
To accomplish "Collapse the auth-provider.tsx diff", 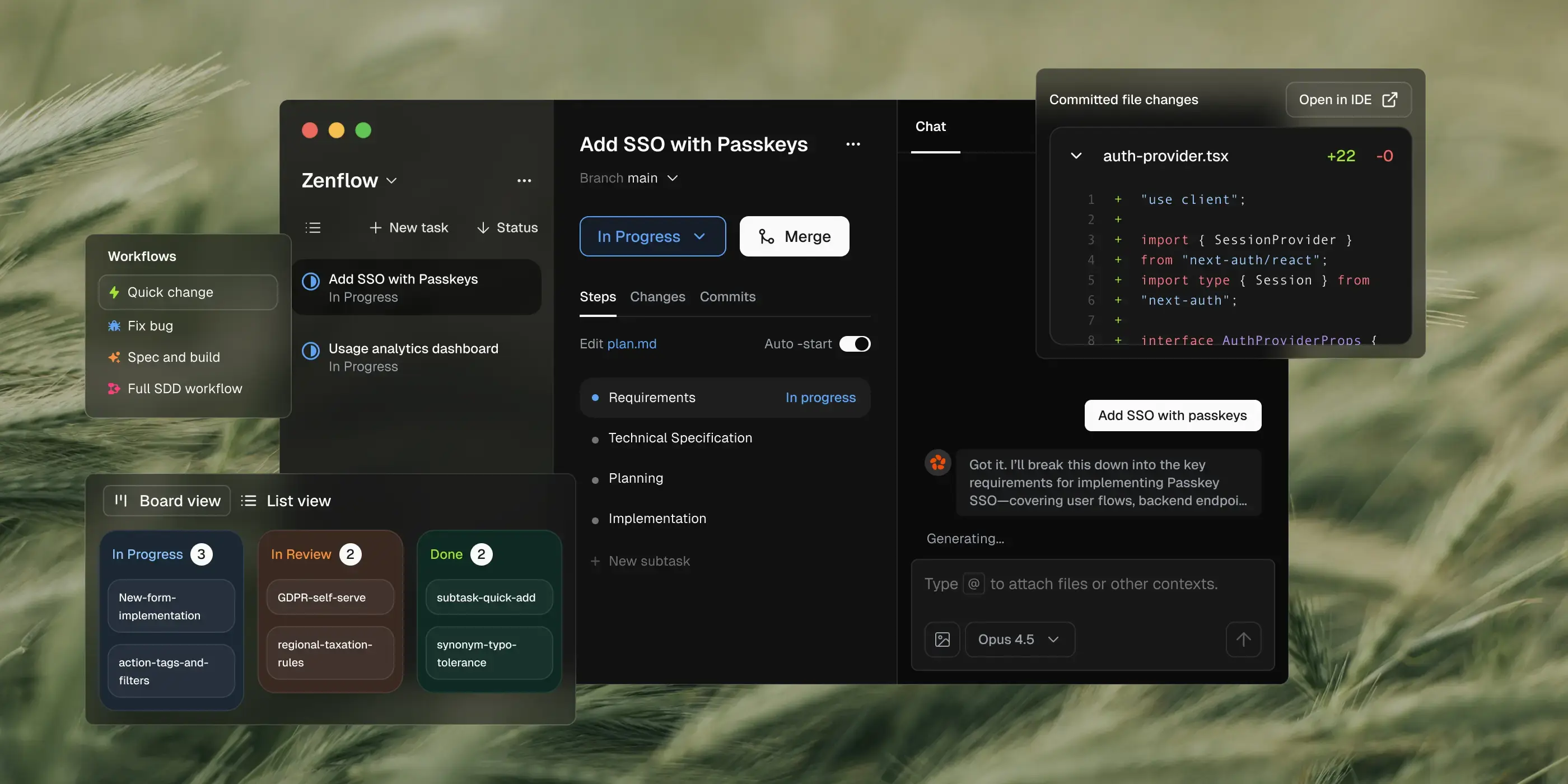I will (1076, 156).
